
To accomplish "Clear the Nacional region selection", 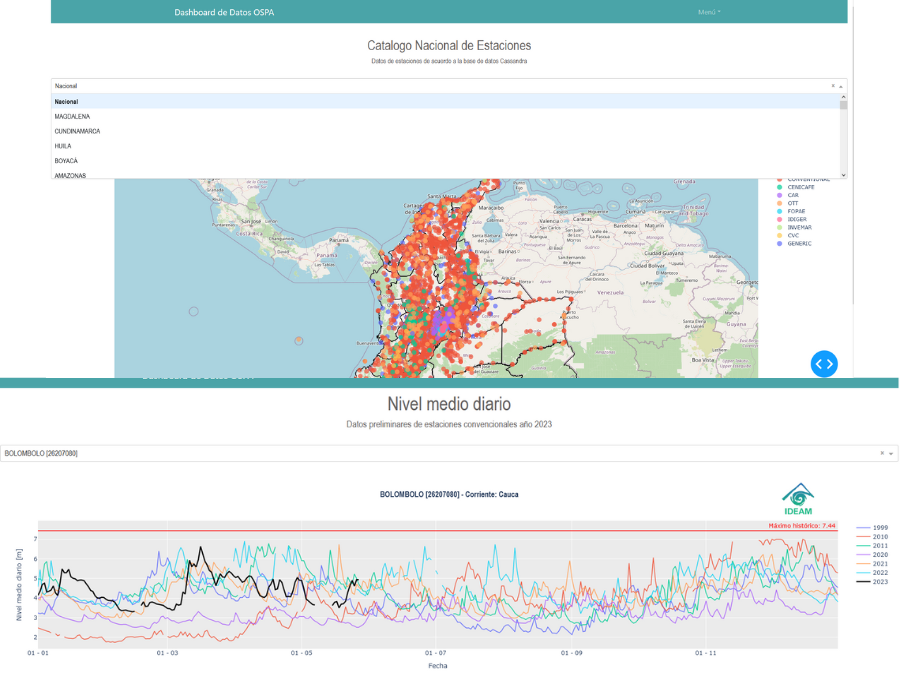I will [x=833, y=86].
